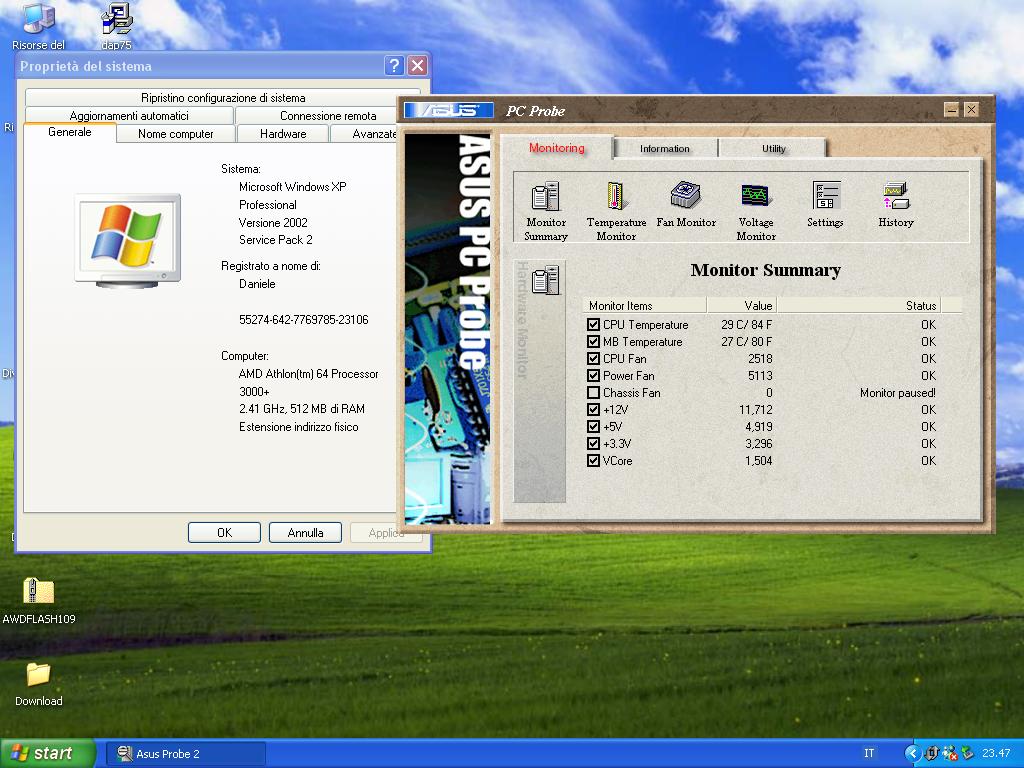Image resolution: width=1024 pixels, height=768 pixels.
Task: Toggle the CPU Fan checkbox
Action: click(593, 359)
